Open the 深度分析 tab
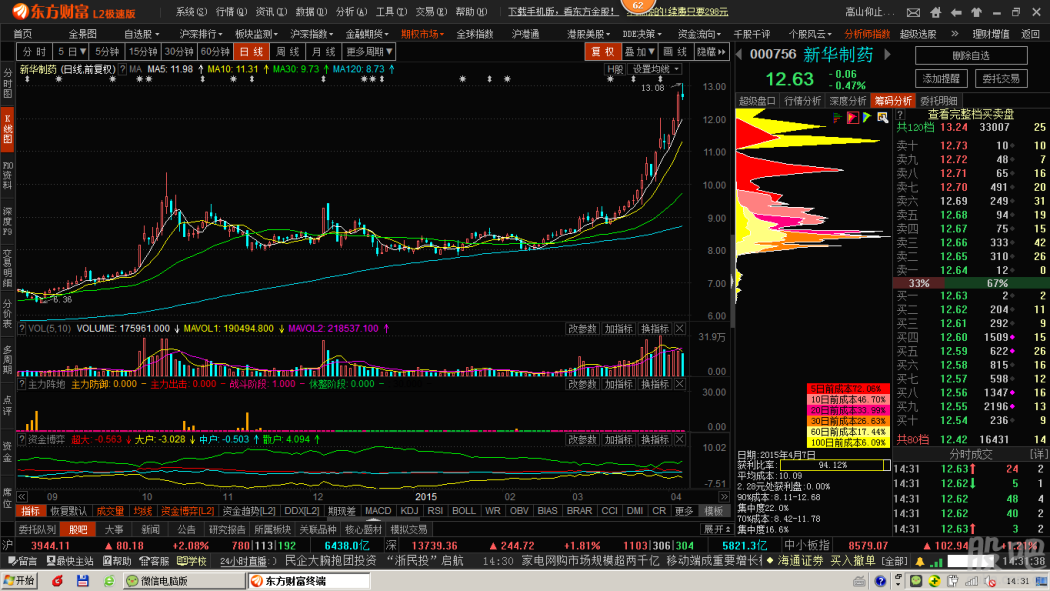 (x=847, y=101)
